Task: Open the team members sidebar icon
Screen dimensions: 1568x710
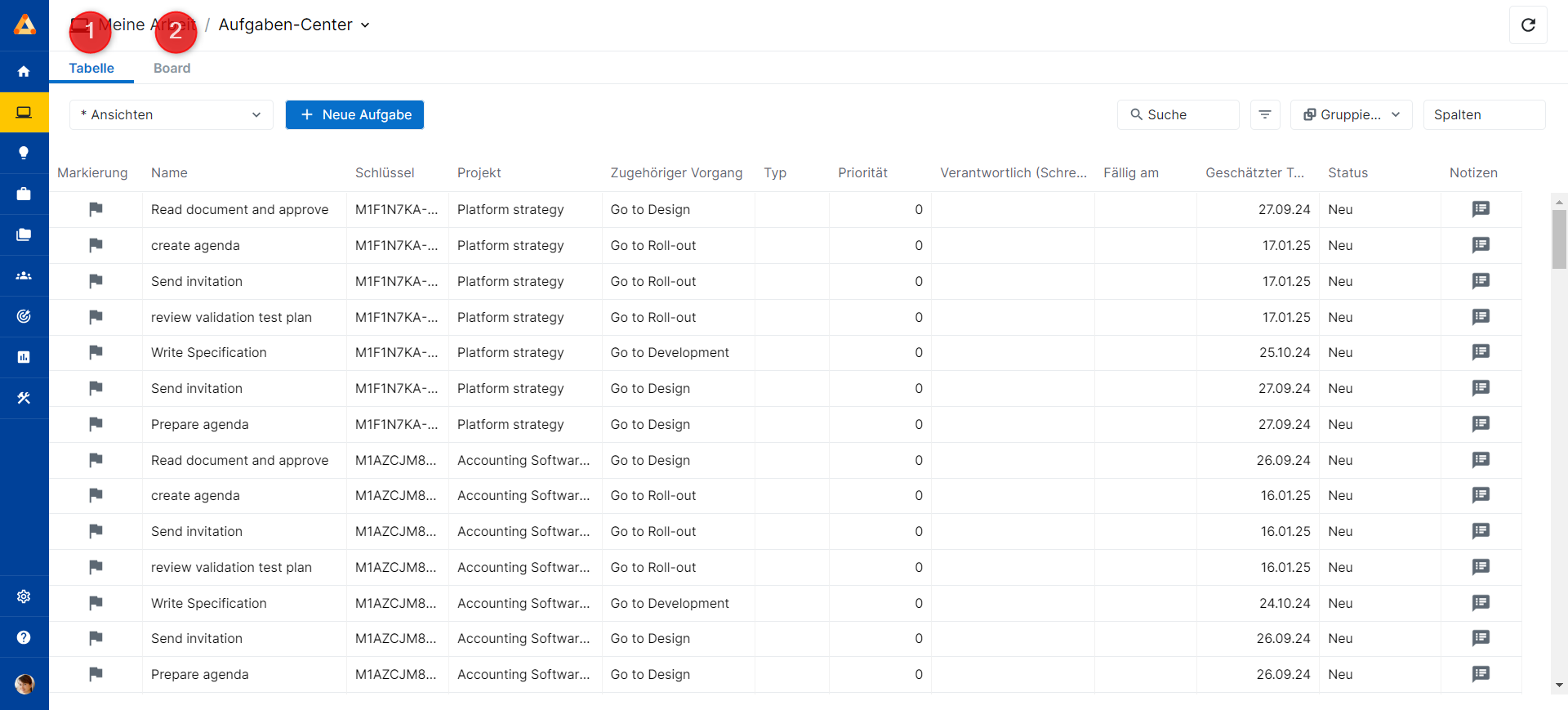Action: click(x=24, y=275)
